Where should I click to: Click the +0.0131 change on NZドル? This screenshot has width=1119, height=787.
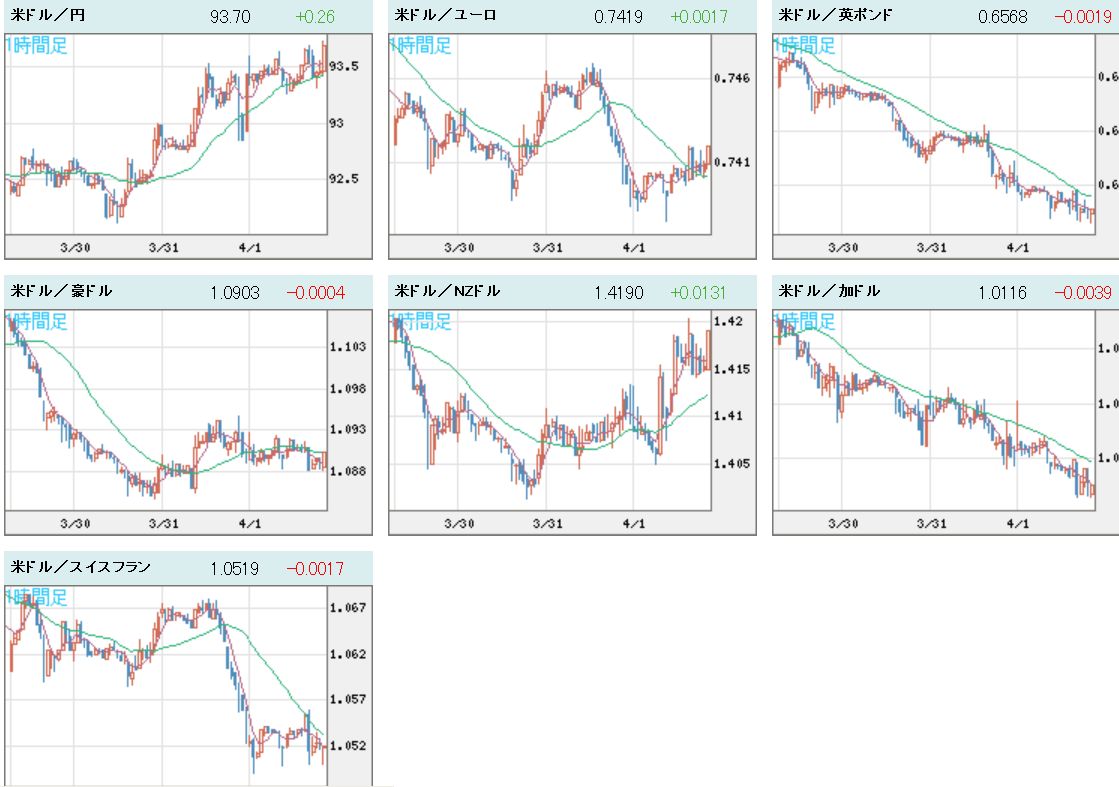(x=698, y=293)
